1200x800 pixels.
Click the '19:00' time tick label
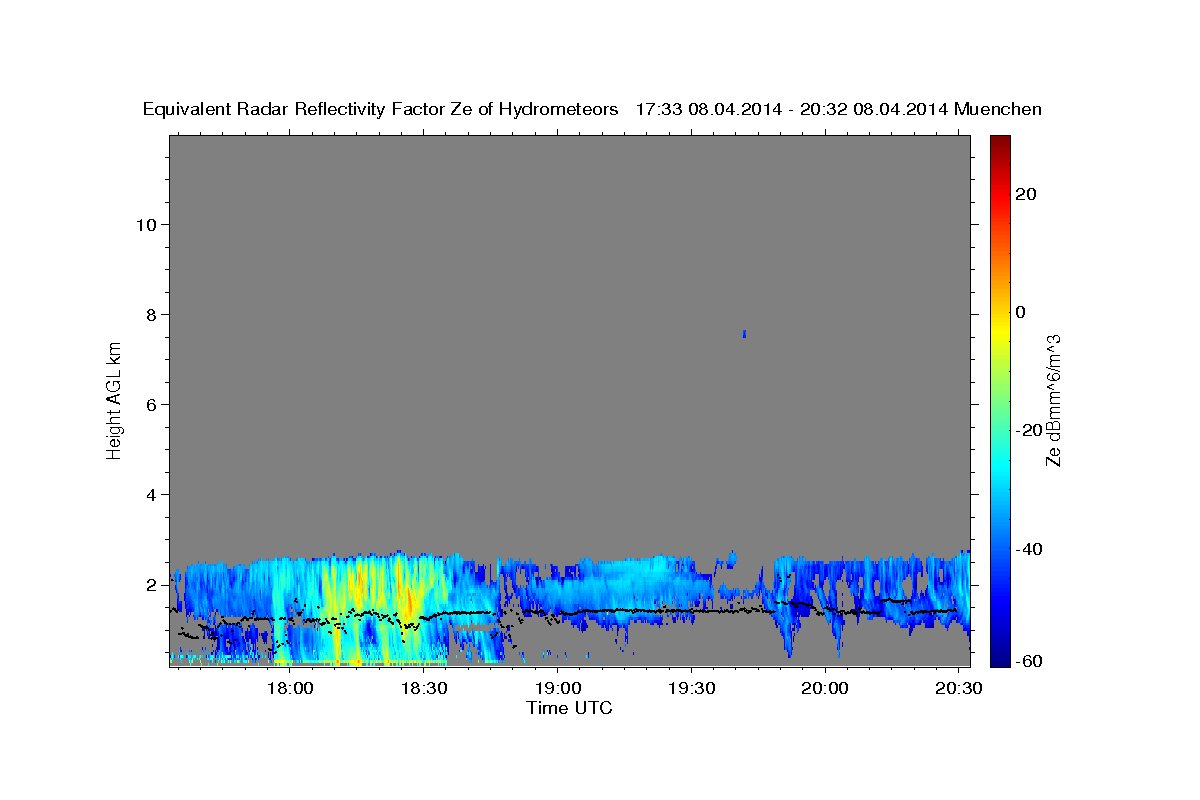click(x=558, y=689)
